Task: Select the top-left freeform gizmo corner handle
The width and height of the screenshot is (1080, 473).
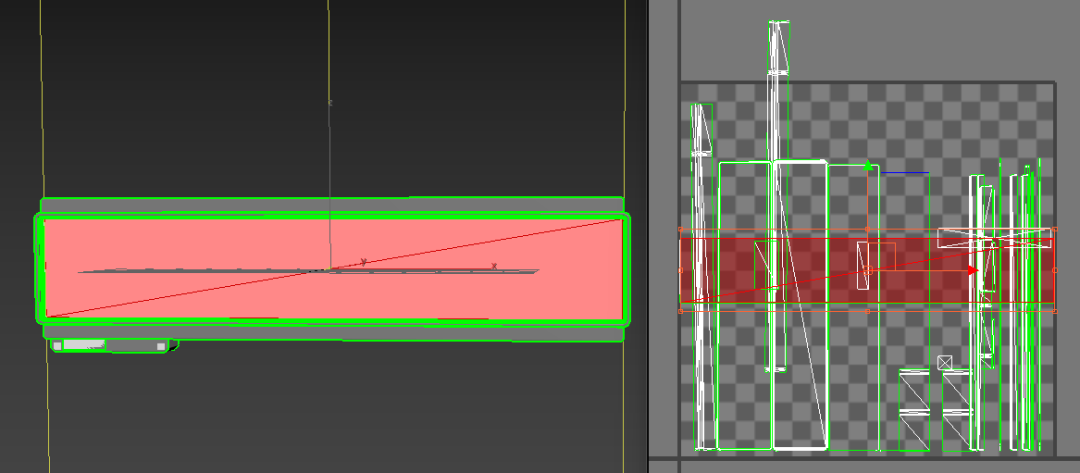Action: pos(681,229)
